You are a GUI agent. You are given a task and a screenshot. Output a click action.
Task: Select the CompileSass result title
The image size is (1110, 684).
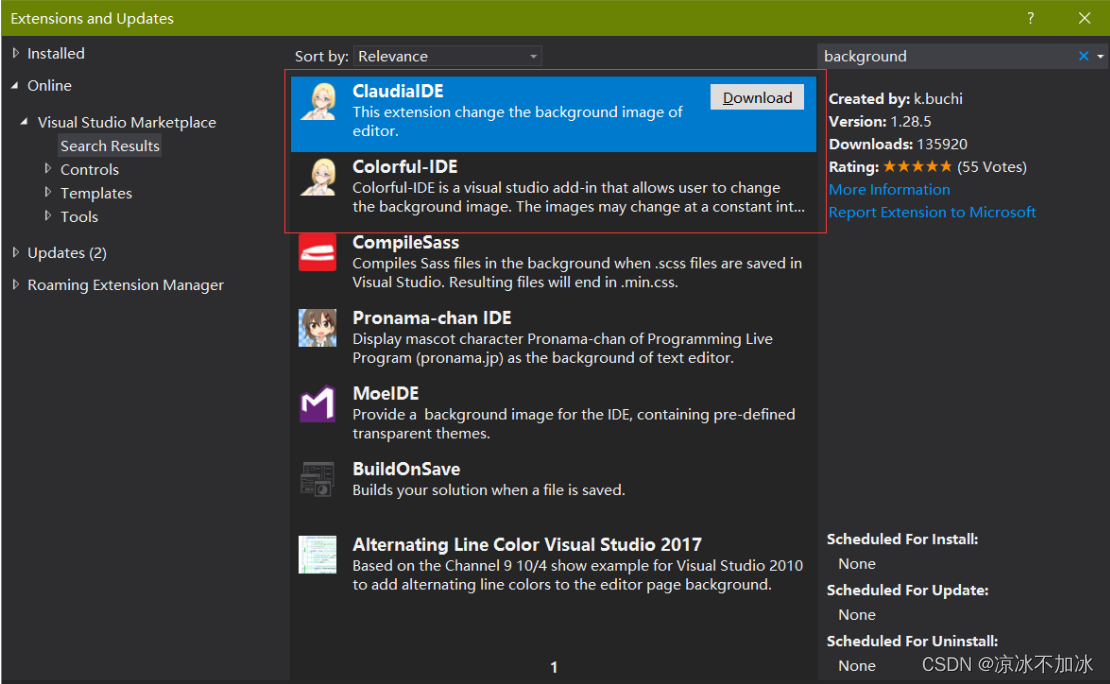coord(406,242)
